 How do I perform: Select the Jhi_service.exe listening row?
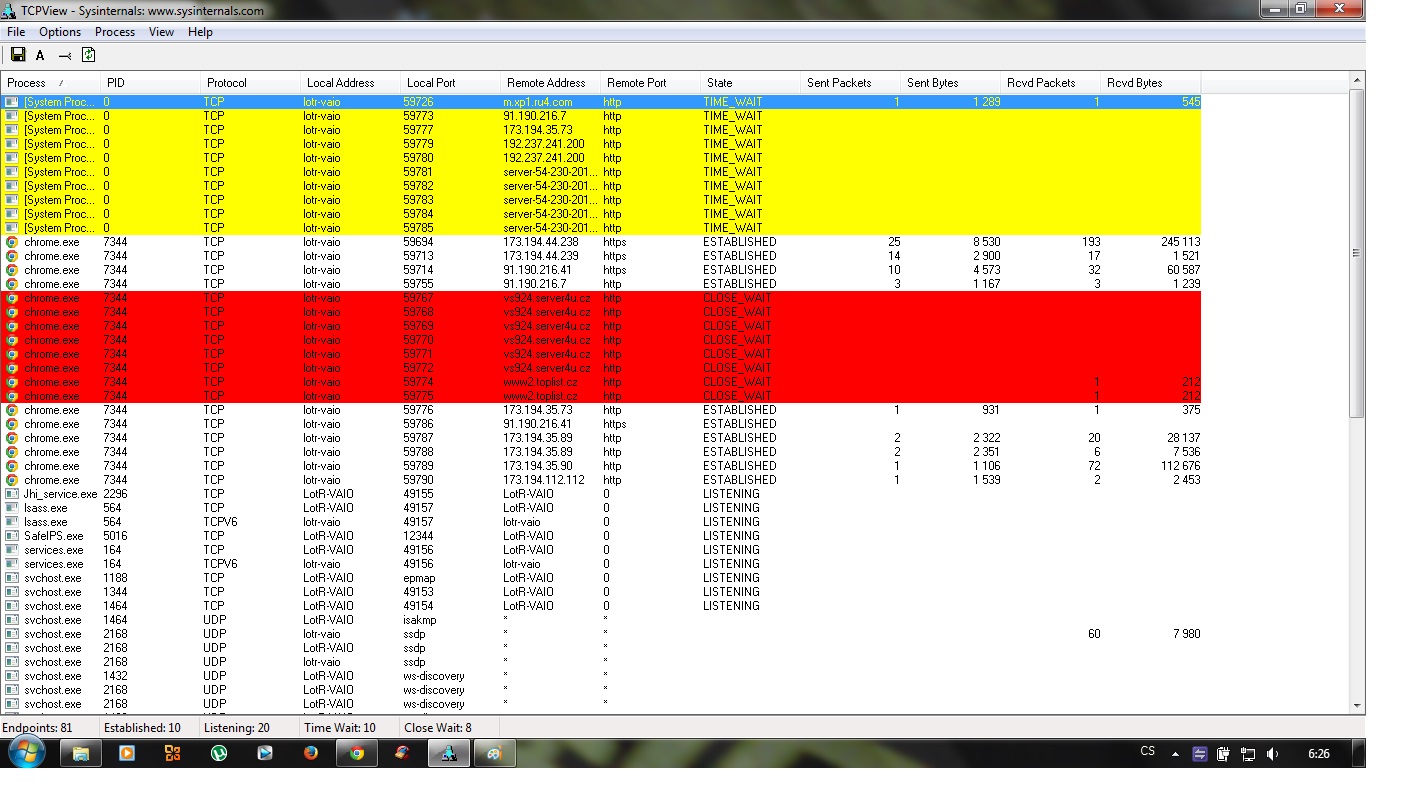[x=60, y=494]
